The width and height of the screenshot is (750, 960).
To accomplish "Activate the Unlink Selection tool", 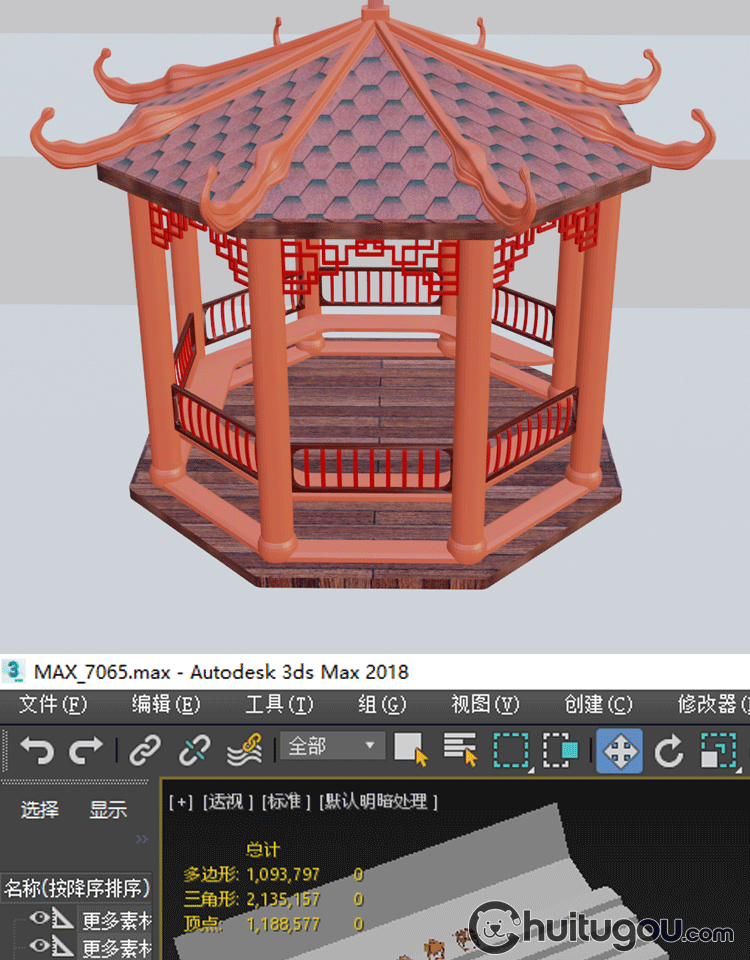I will click(194, 750).
